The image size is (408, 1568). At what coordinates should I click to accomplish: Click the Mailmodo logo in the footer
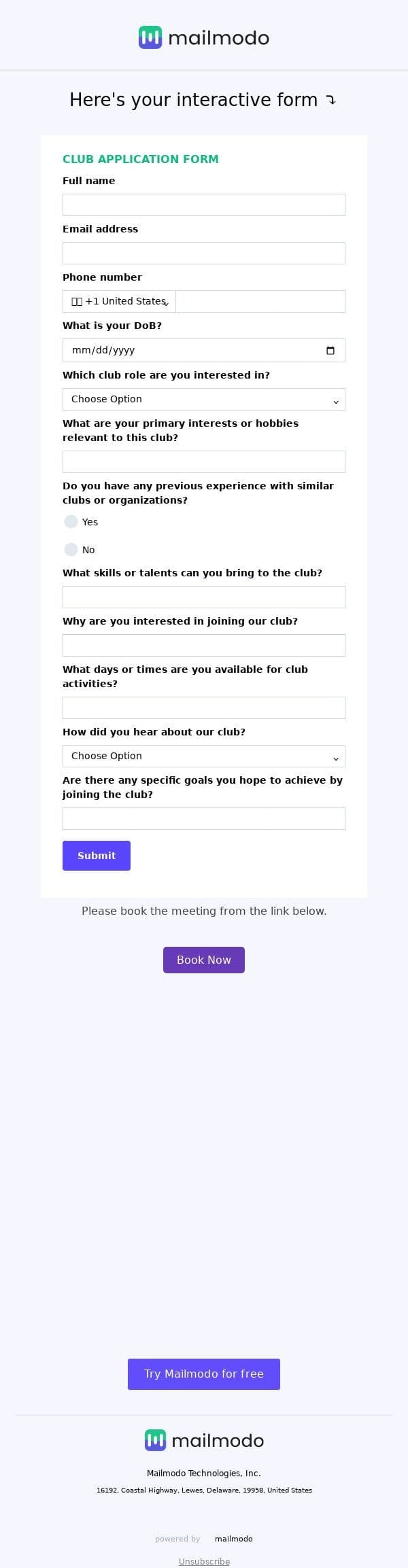click(x=204, y=1440)
